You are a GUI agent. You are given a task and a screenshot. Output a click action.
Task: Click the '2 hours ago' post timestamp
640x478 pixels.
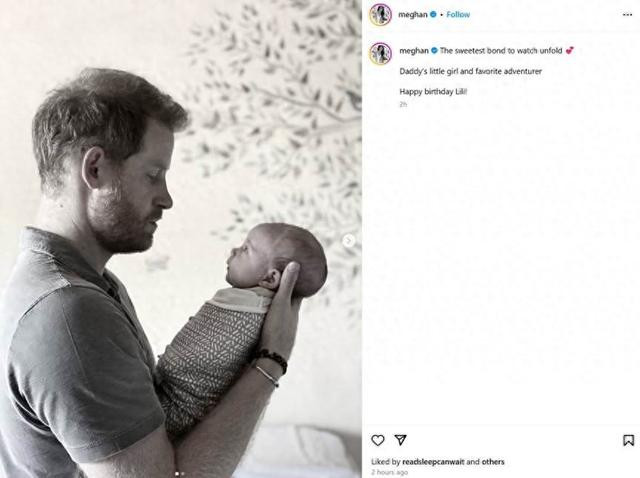pyautogui.click(x=389, y=472)
